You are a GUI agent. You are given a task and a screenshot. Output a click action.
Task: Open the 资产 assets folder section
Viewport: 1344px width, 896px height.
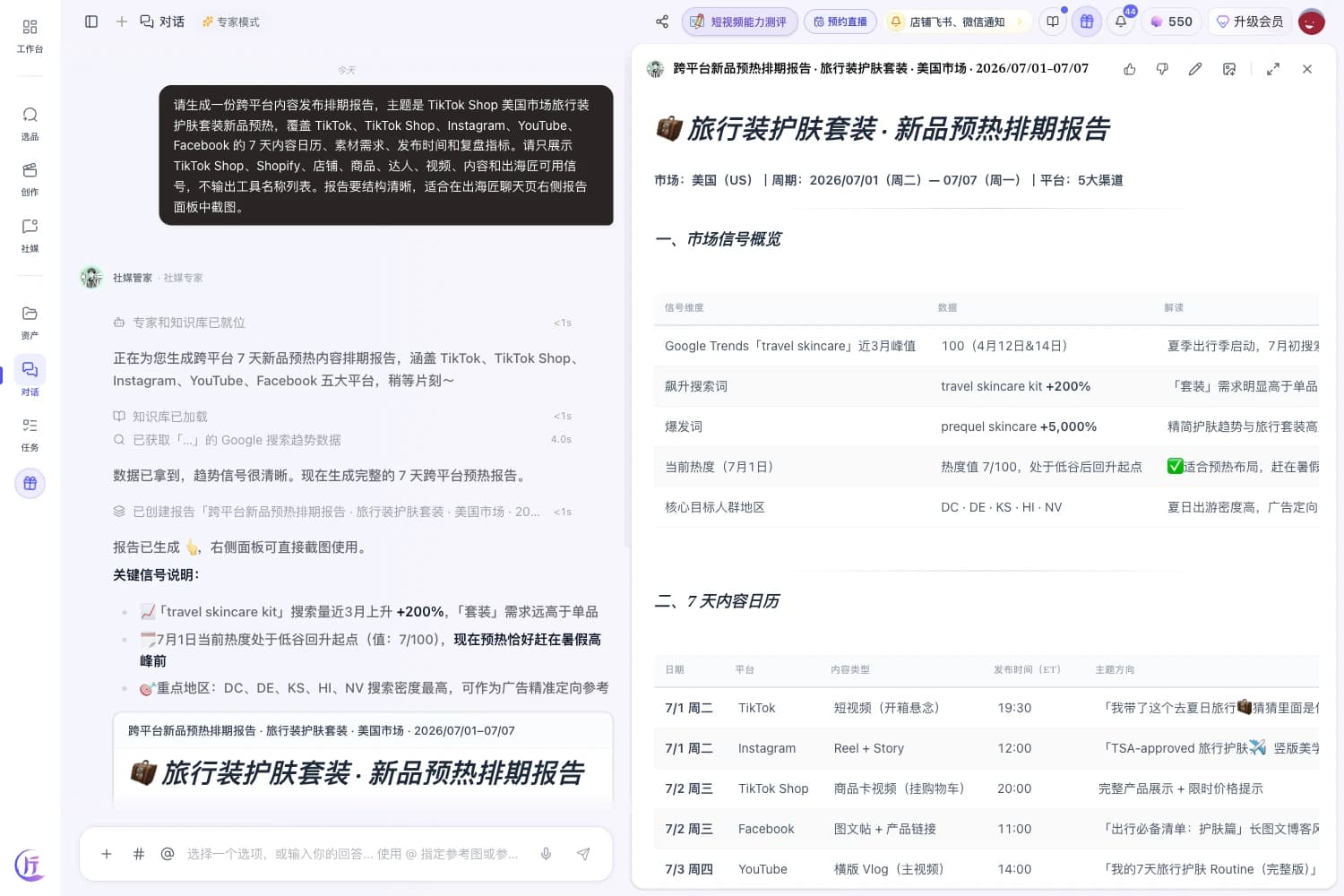click(30, 323)
